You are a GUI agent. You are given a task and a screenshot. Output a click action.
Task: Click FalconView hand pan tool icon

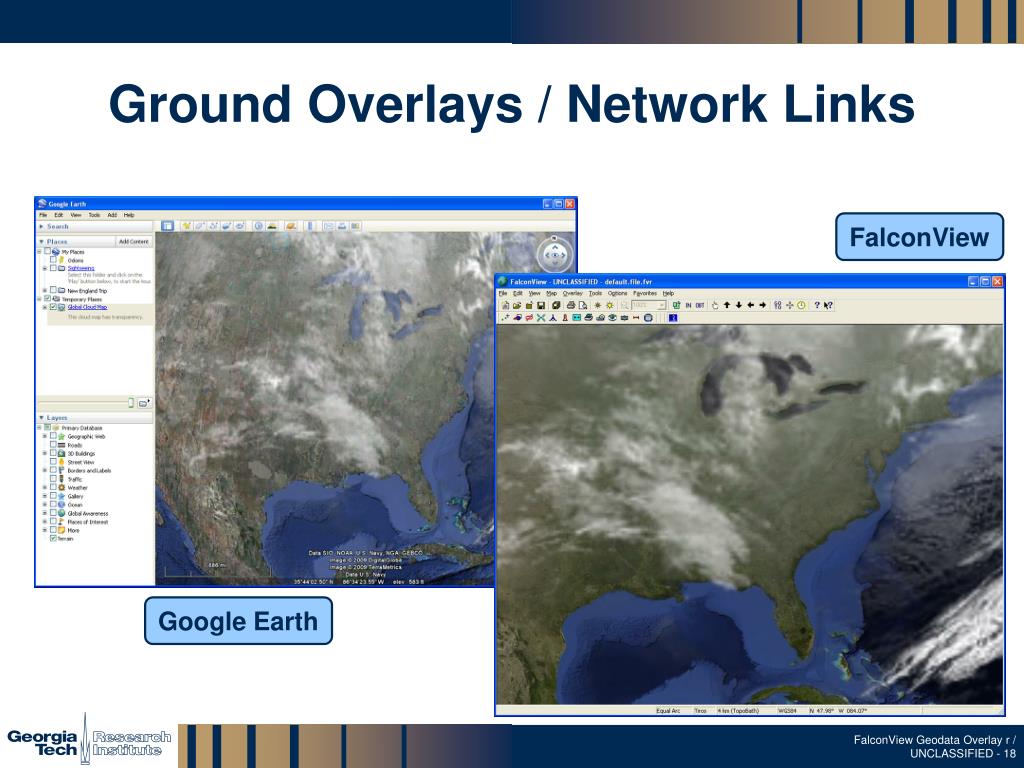tap(715, 305)
